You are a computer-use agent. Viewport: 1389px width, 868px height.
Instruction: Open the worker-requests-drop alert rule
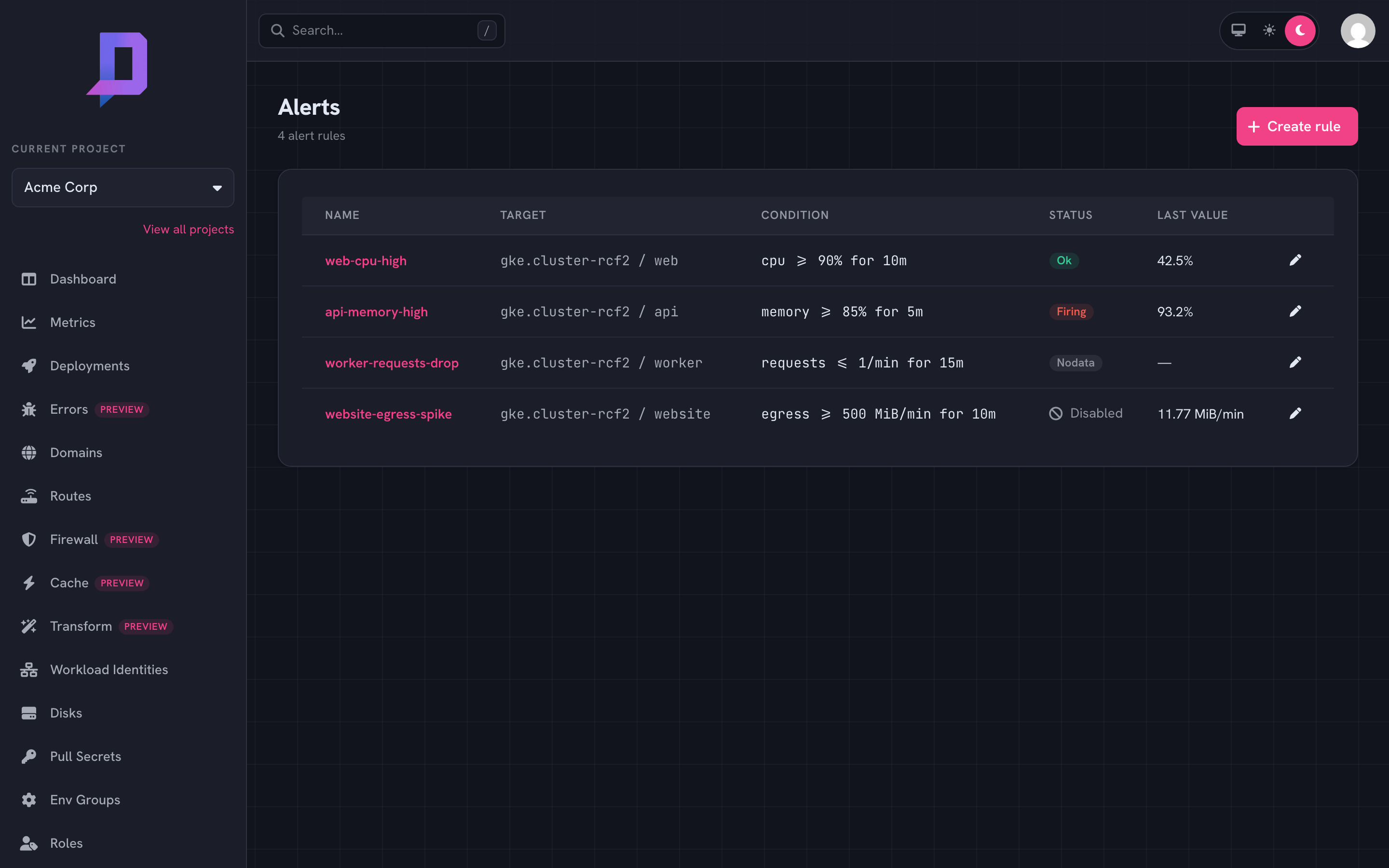[x=392, y=363]
